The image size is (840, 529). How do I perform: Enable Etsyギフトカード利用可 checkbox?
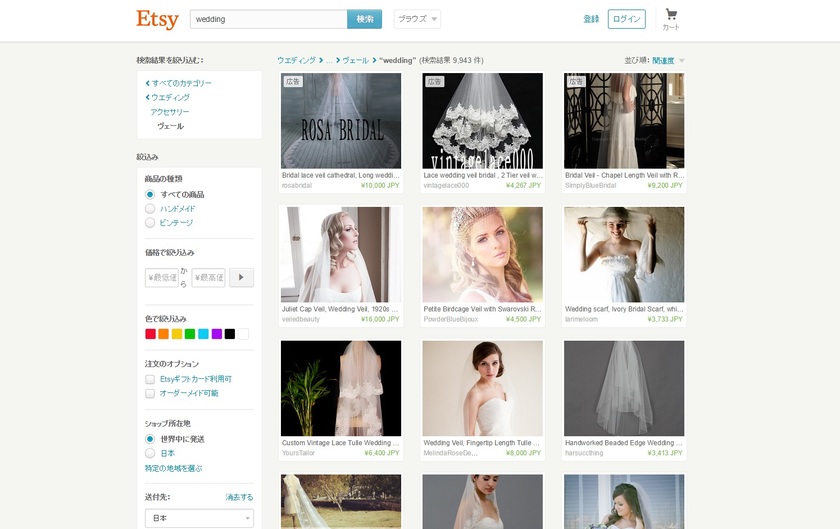pos(150,379)
